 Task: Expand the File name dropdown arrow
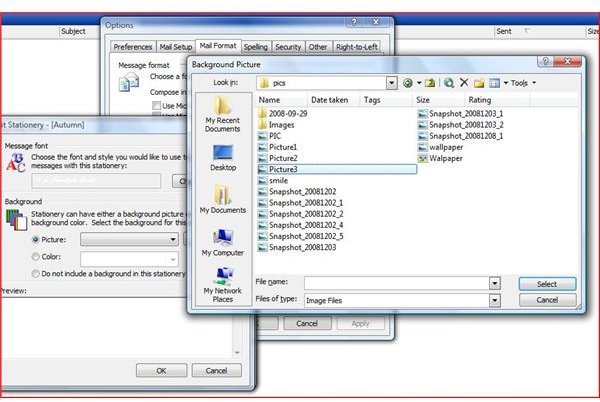495,283
